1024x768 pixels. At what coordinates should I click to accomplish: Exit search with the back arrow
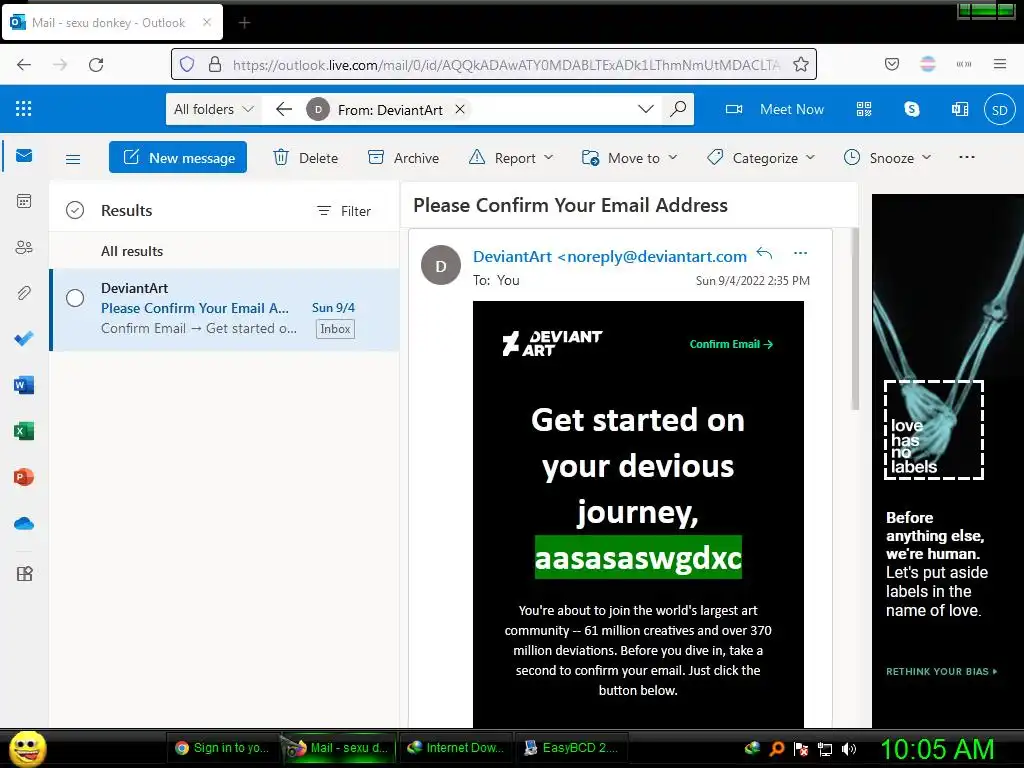tap(283, 110)
